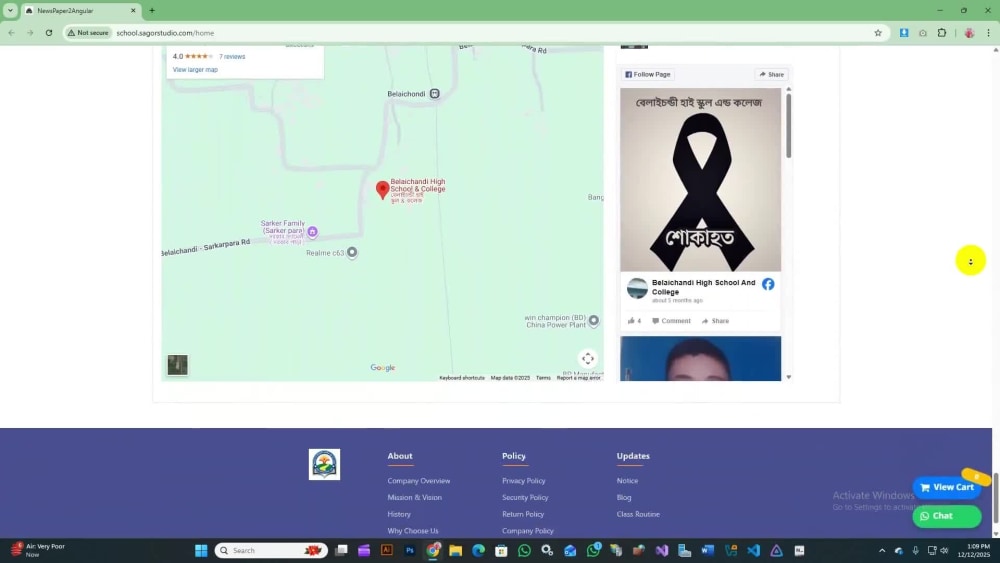Open the WhatsApp Chat button
Screen dimensions: 1000x563
(x=946, y=516)
